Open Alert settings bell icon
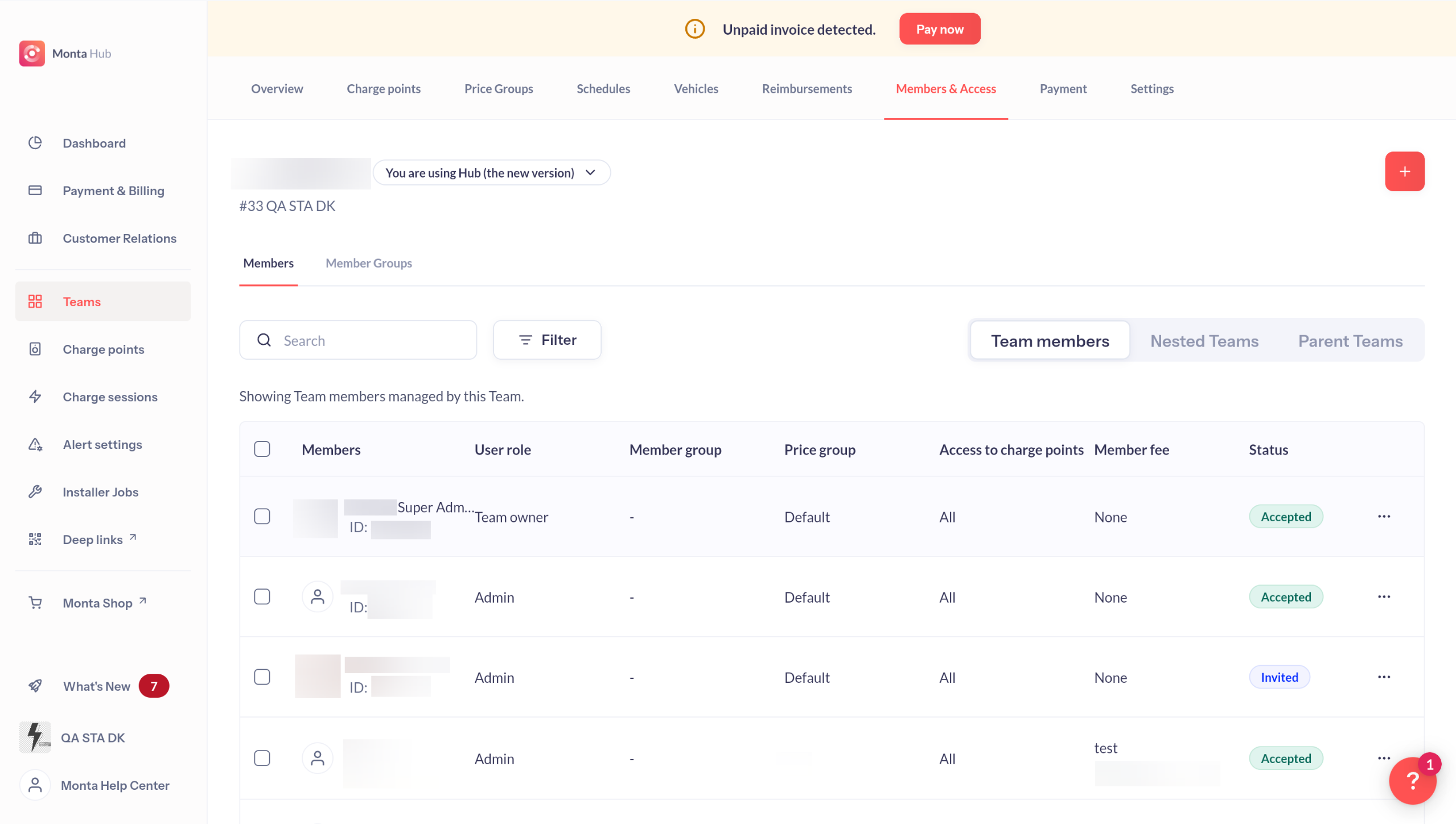This screenshot has height=824, width=1456. coord(35,444)
